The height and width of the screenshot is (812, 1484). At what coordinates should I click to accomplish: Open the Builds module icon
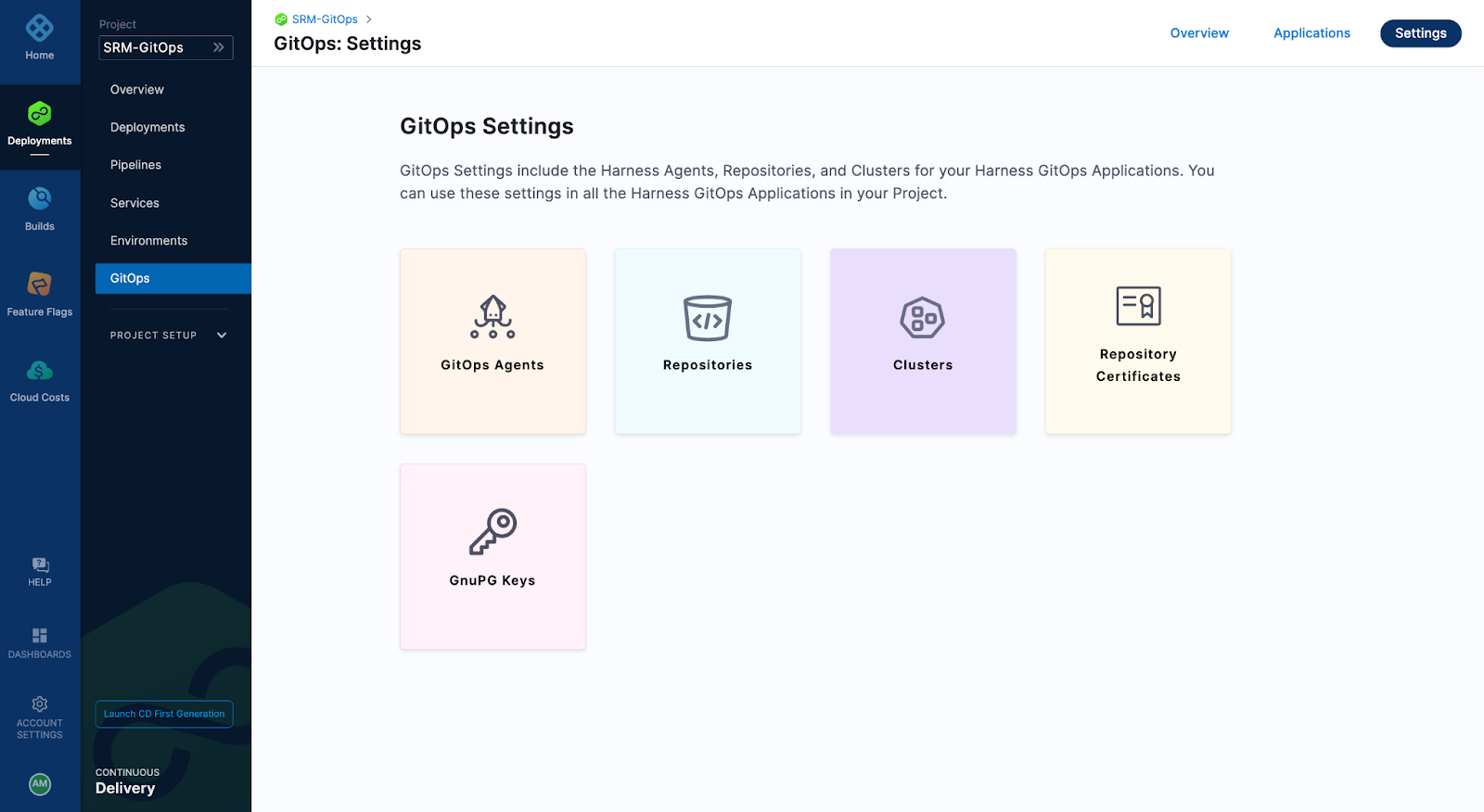[x=39, y=198]
